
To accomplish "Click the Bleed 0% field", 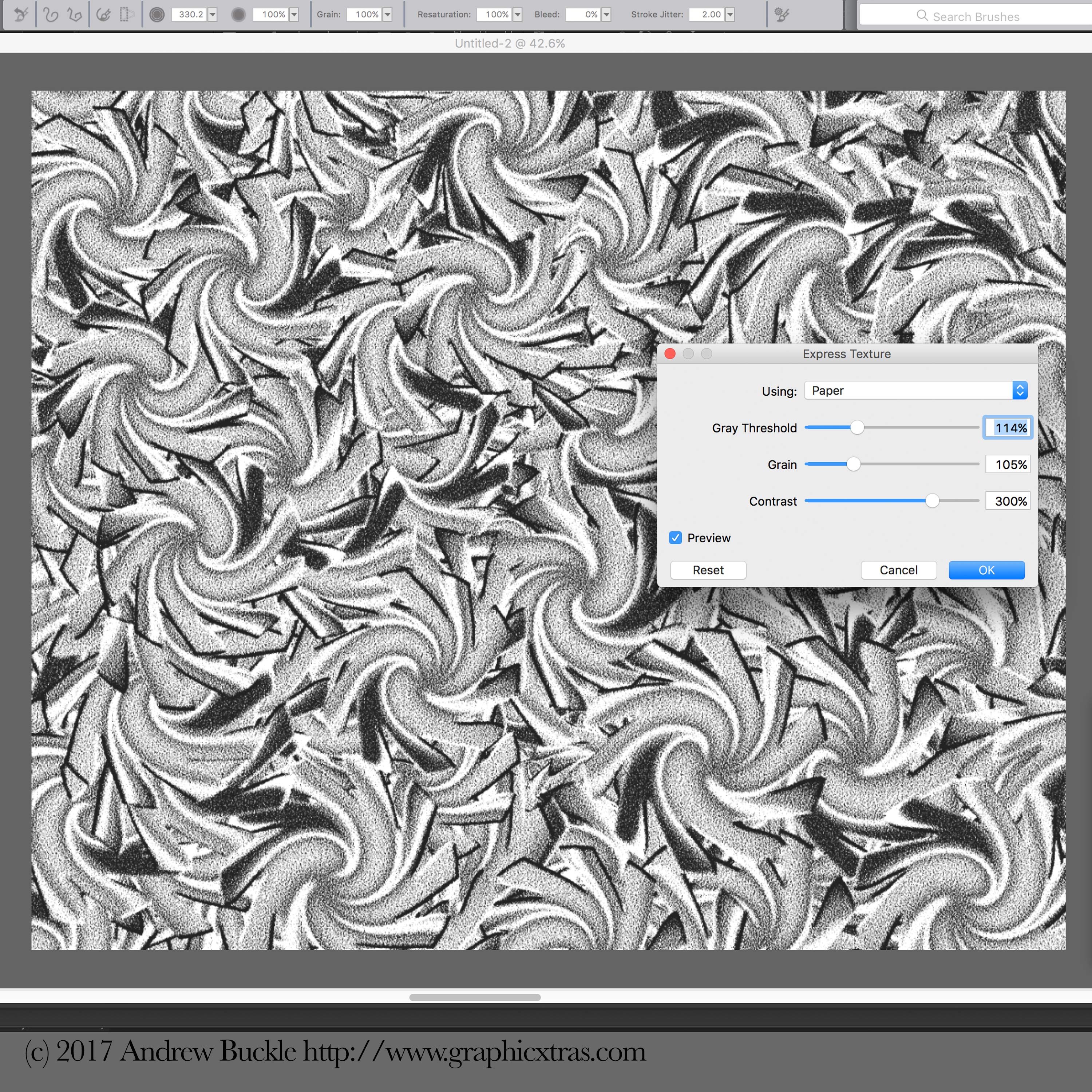I will coord(583,14).
